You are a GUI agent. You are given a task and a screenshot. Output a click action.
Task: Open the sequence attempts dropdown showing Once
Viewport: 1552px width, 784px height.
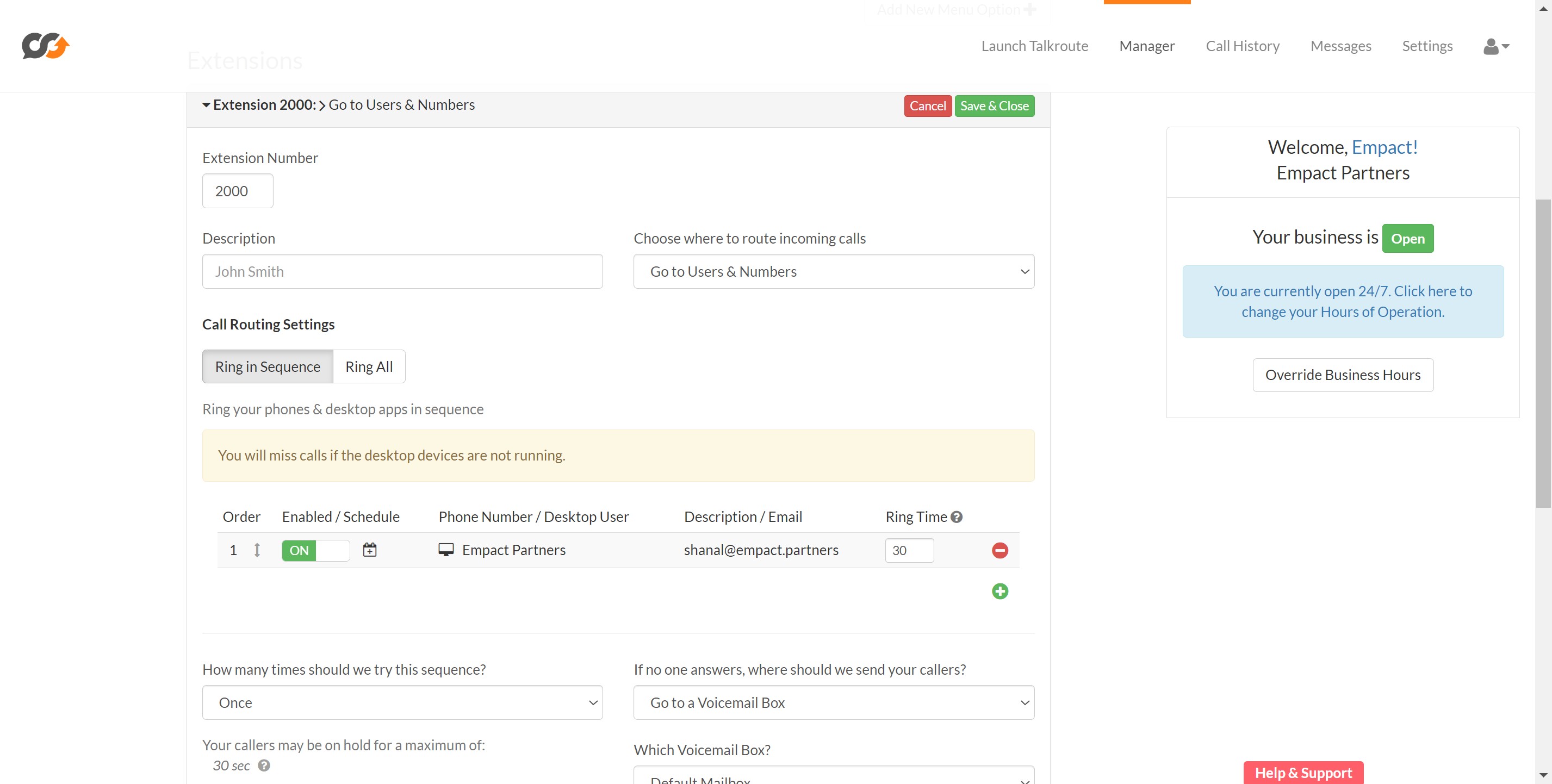(x=402, y=702)
